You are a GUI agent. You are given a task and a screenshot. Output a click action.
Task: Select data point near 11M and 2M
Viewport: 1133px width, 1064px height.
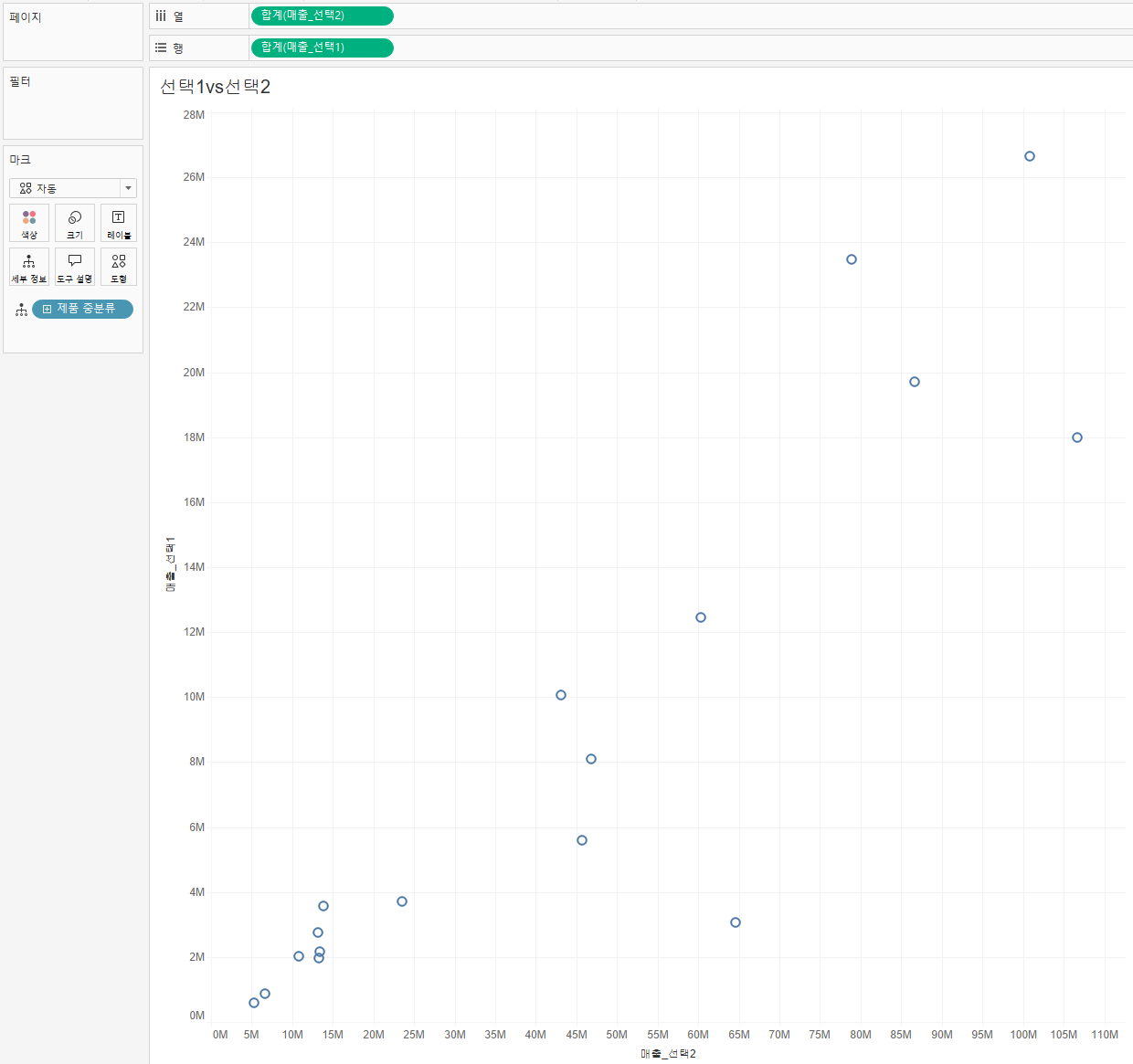click(299, 956)
